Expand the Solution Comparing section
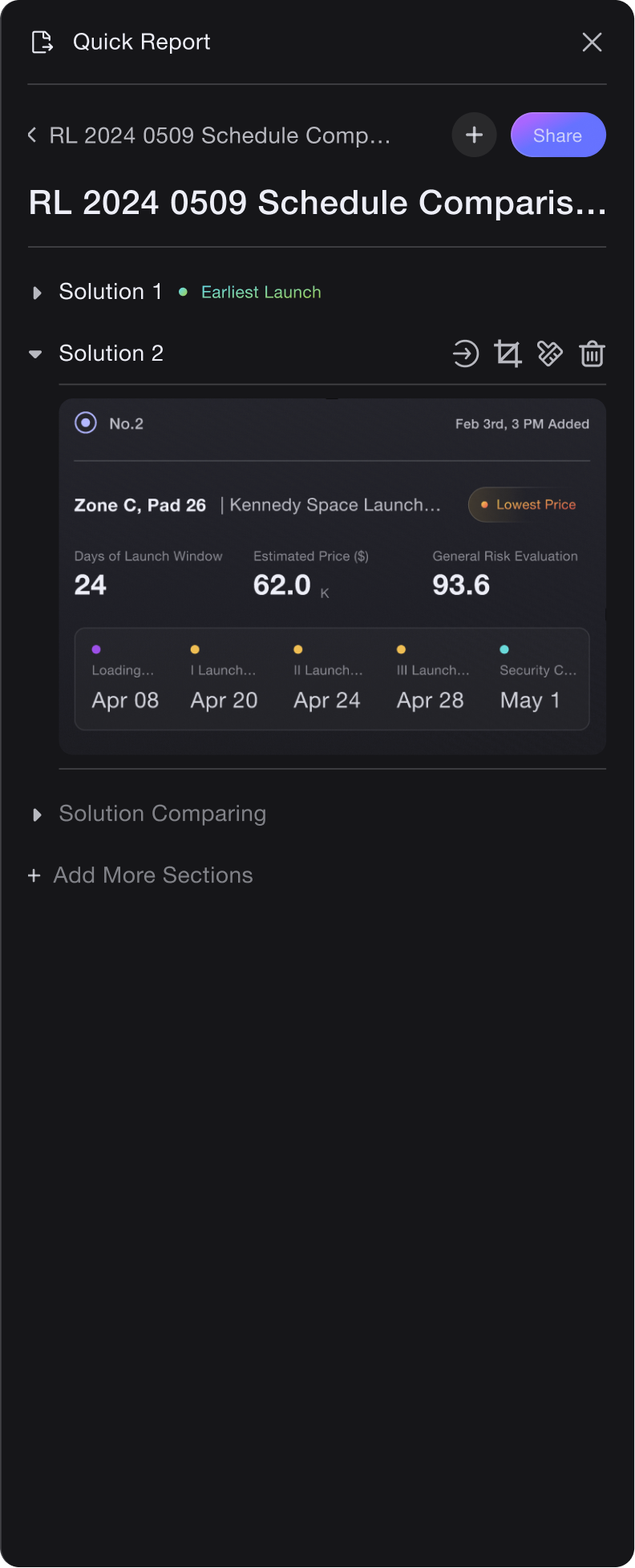635x1568 pixels. (x=37, y=814)
